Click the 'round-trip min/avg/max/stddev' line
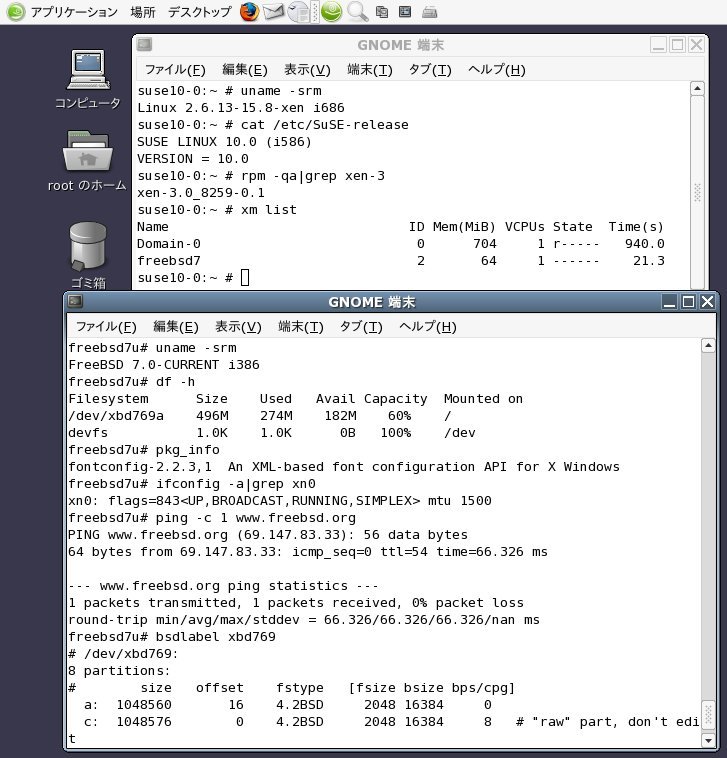The image size is (727, 758). click(x=304, y=620)
